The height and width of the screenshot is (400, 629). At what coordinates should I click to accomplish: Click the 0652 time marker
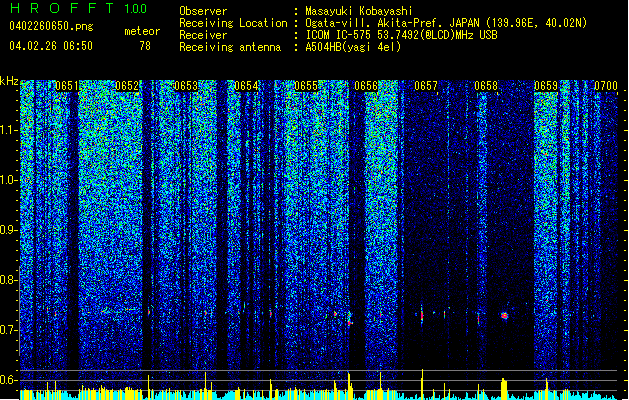[127, 86]
